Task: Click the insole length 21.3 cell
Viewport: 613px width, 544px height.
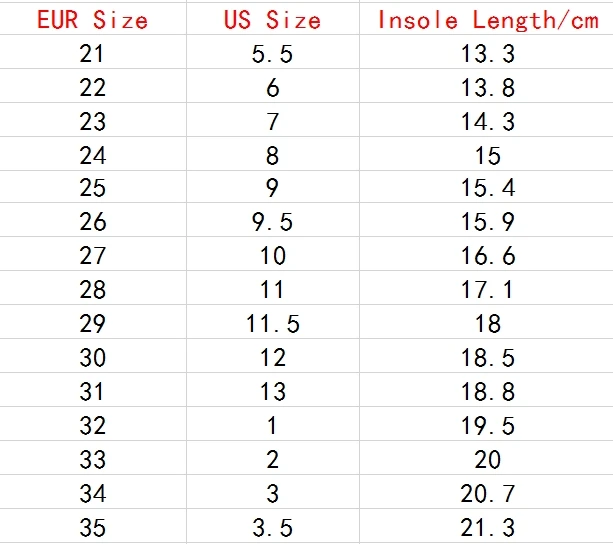Action: pyautogui.click(x=486, y=526)
